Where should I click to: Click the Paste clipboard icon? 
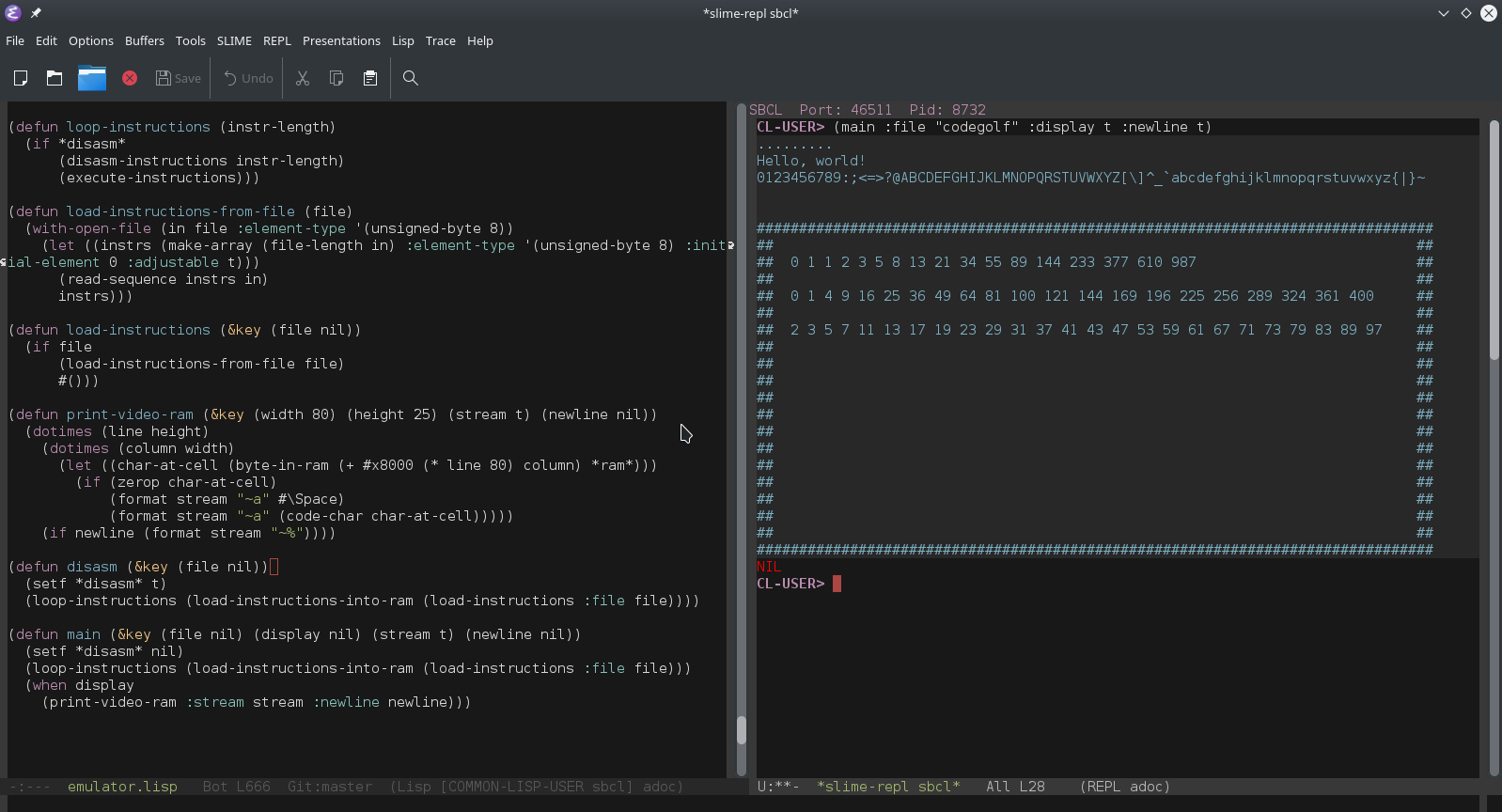[370, 78]
